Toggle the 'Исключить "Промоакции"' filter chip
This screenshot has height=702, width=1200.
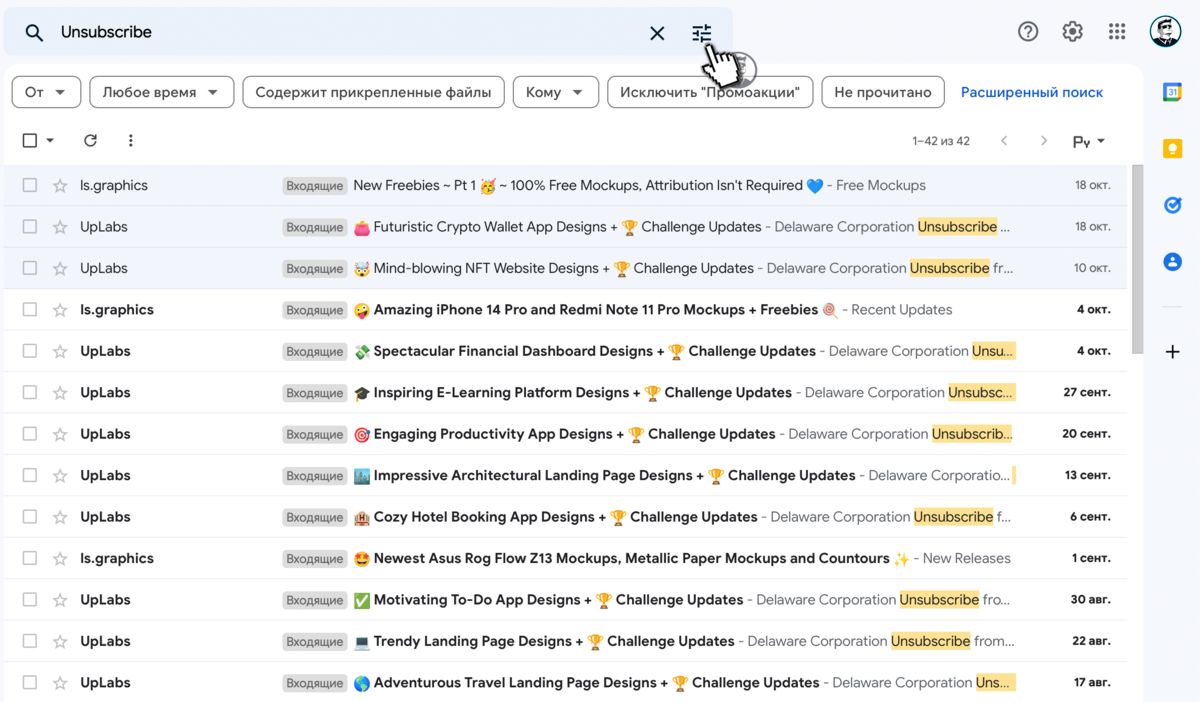pos(710,92)
